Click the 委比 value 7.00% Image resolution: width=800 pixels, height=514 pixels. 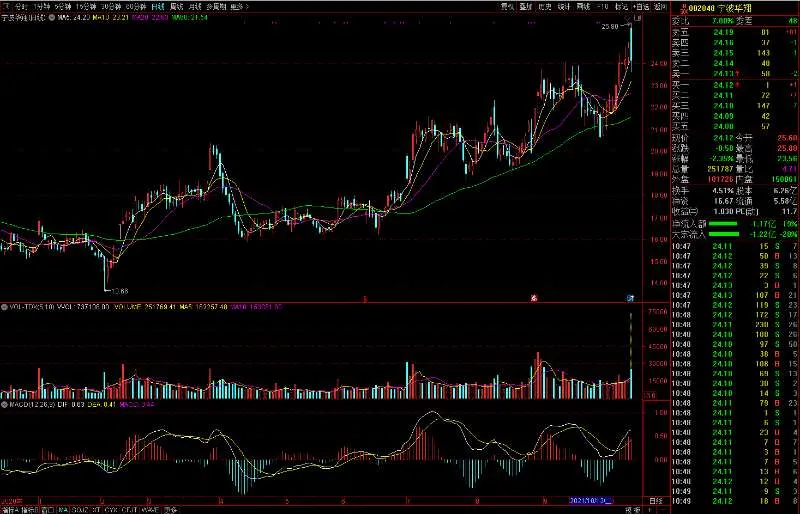(x=723, y=21)
